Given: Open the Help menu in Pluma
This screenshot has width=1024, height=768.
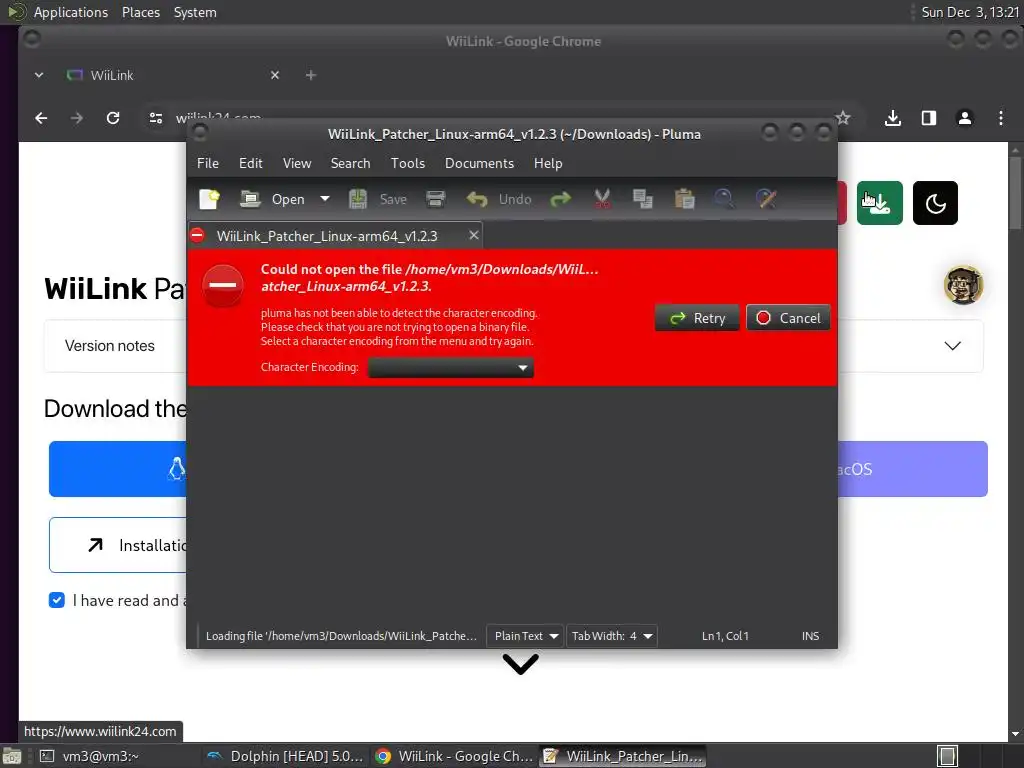Looking at the screenshot, I should pyautogui.click(x=548, y=163).
